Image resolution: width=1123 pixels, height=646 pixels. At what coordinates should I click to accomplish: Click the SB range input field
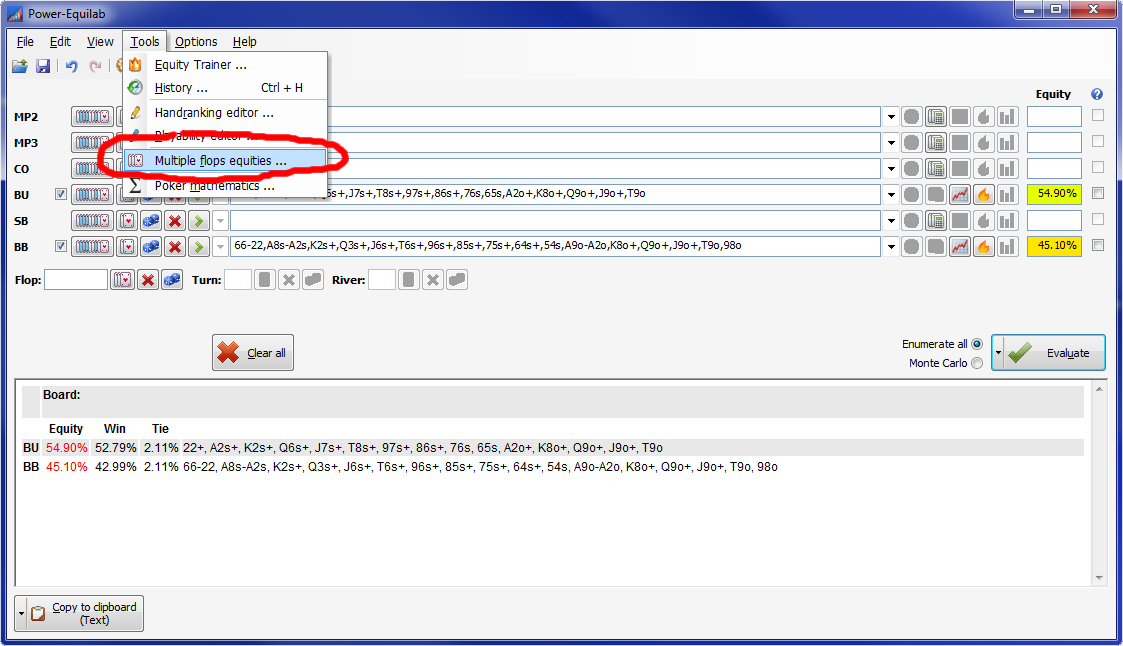pos(555,221)
